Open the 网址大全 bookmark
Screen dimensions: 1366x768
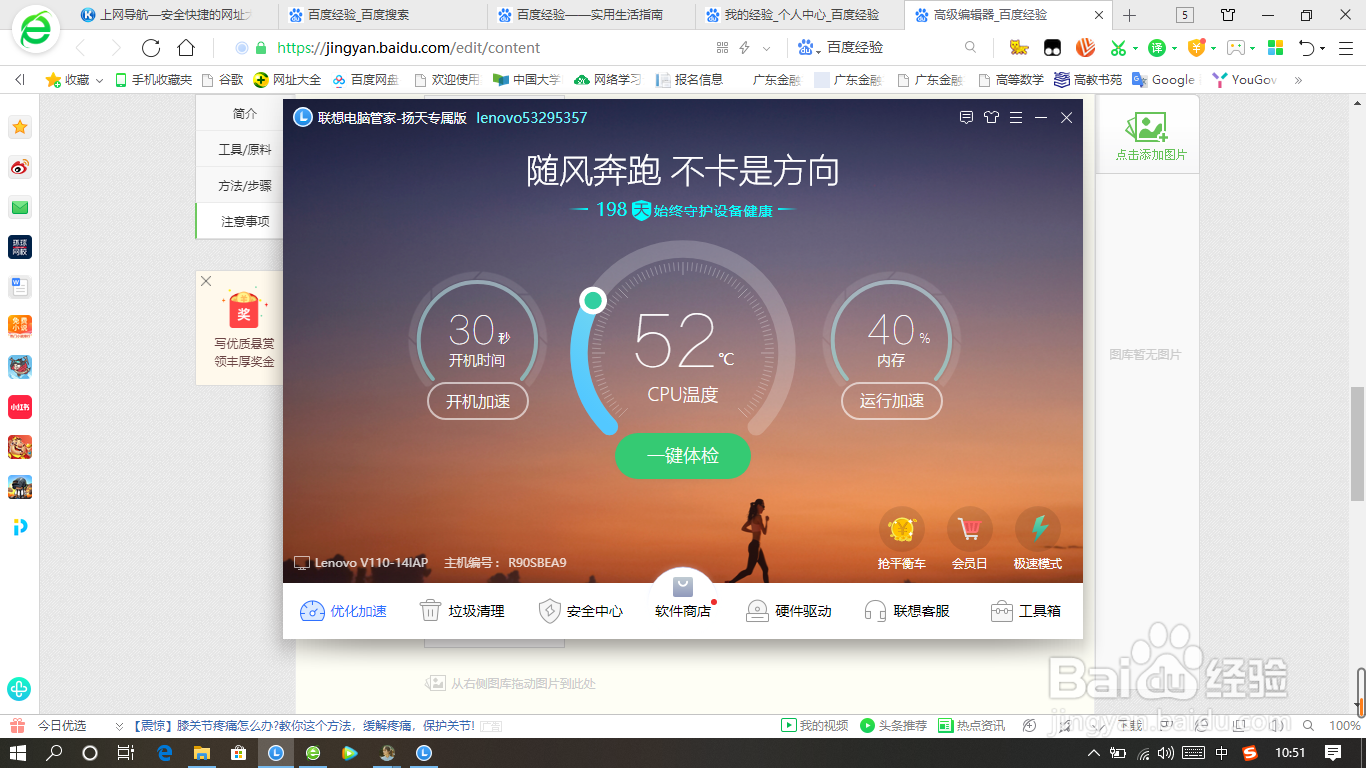coord(288,80)
